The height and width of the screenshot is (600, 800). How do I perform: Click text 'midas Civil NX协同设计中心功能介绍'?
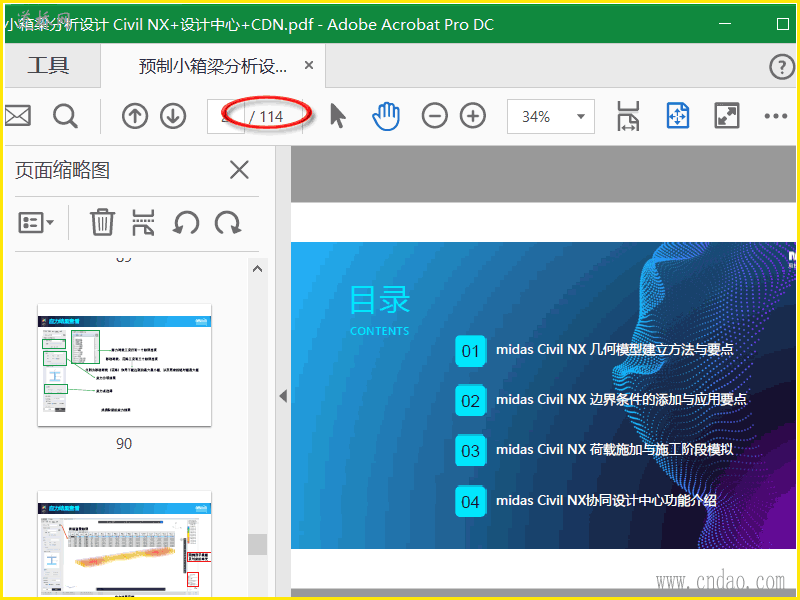(x=606, y=500)
